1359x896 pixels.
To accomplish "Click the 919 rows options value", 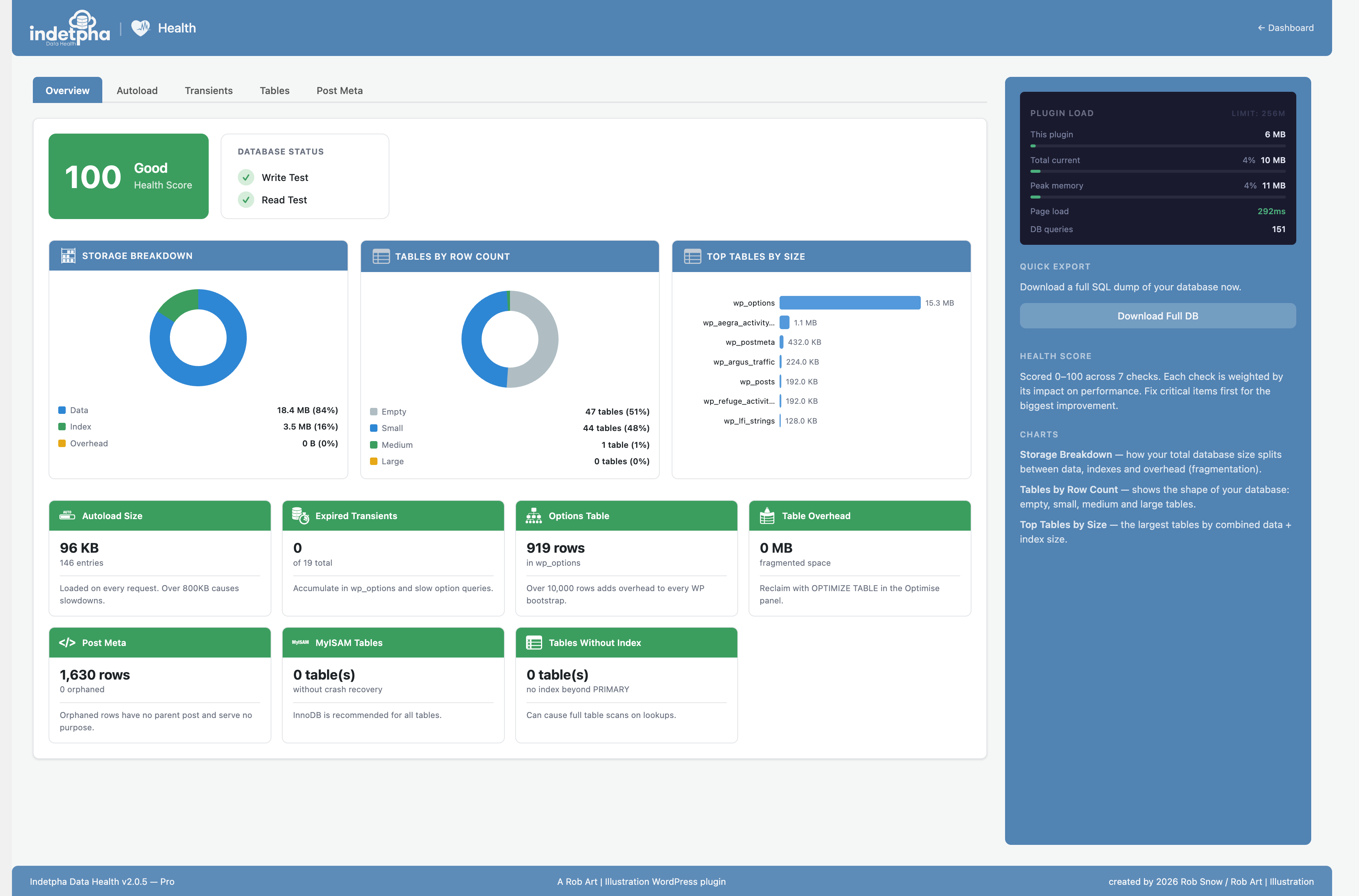I will click(555, 547).
